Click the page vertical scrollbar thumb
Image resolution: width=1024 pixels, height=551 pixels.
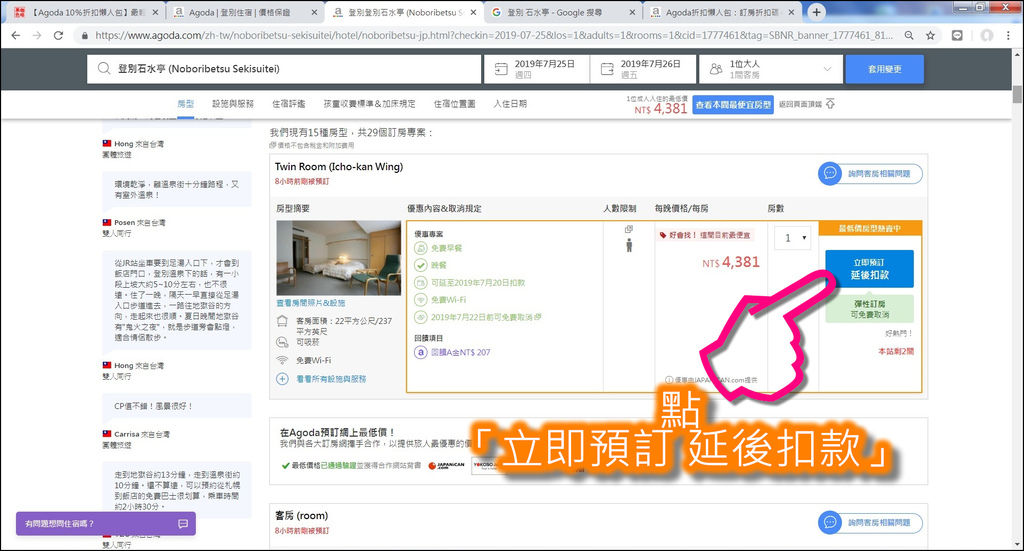click(x=1017, y=93)
